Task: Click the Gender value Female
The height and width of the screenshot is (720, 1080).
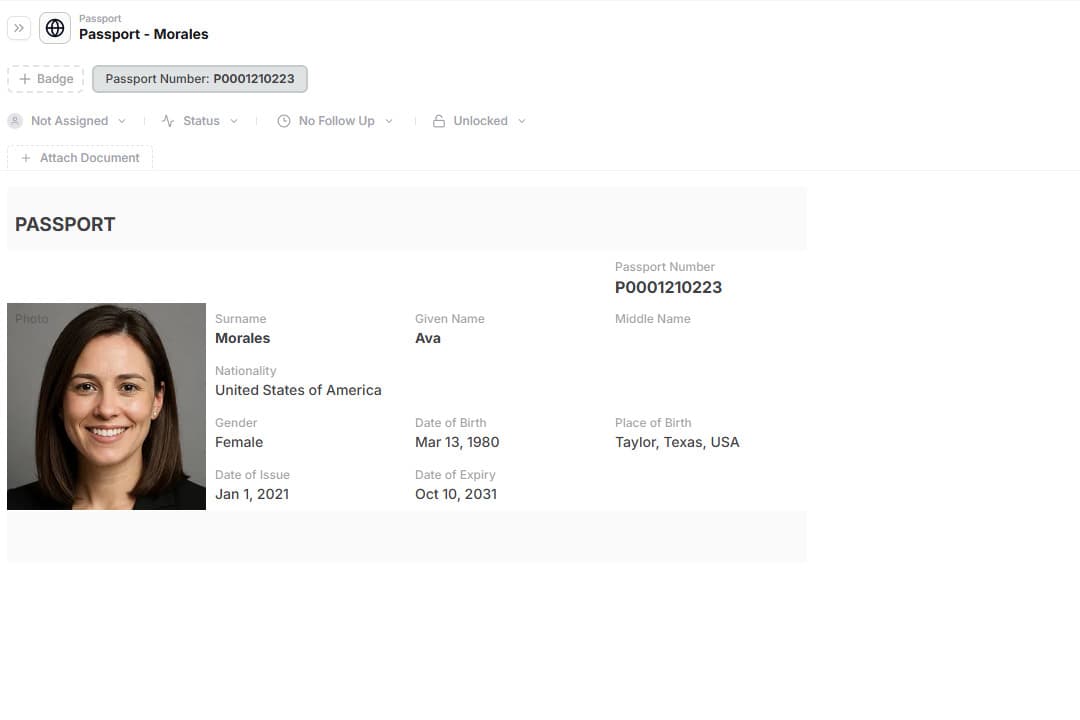Action: point(239,442)
